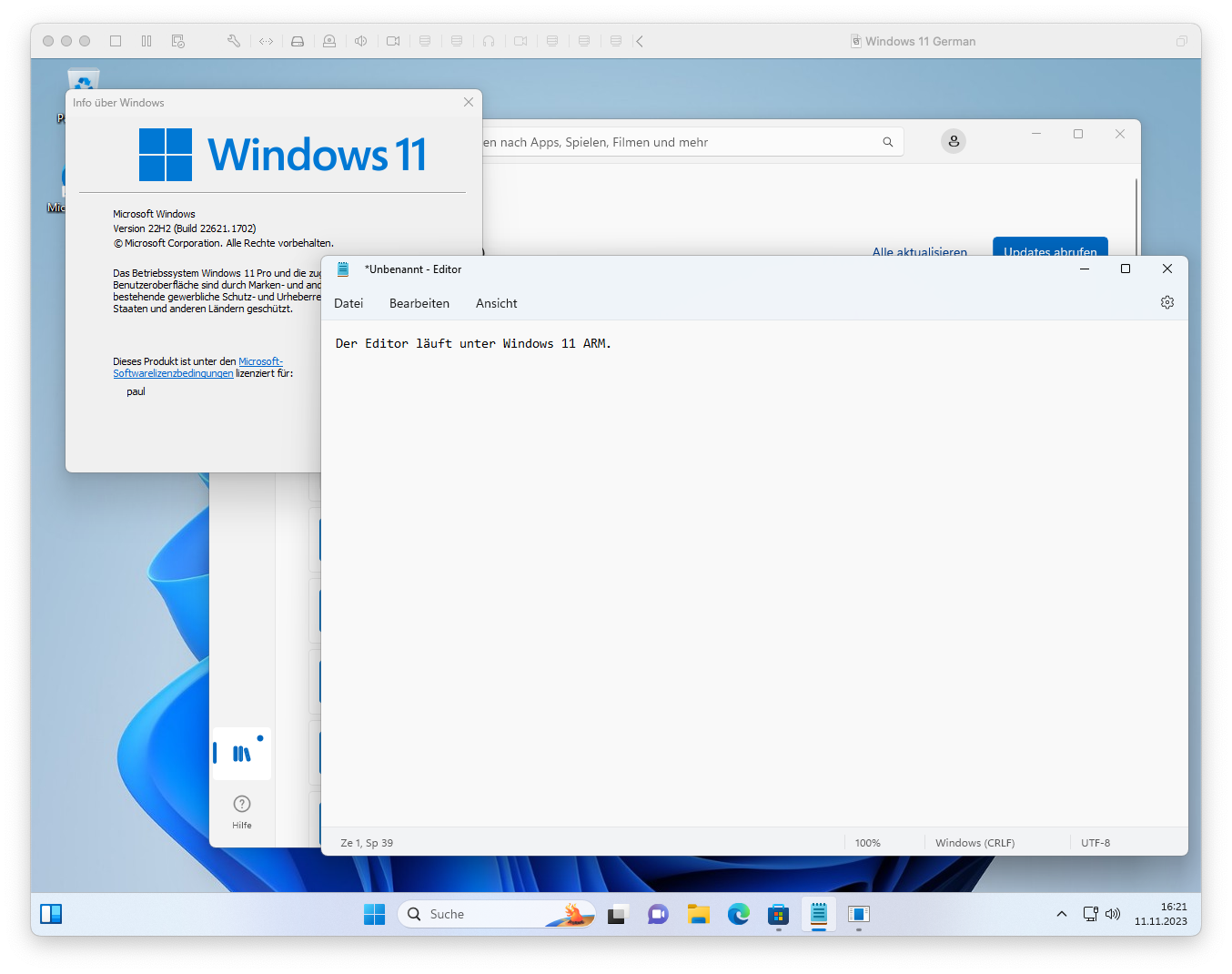Open network status from the system tray

coord(1090,914)
